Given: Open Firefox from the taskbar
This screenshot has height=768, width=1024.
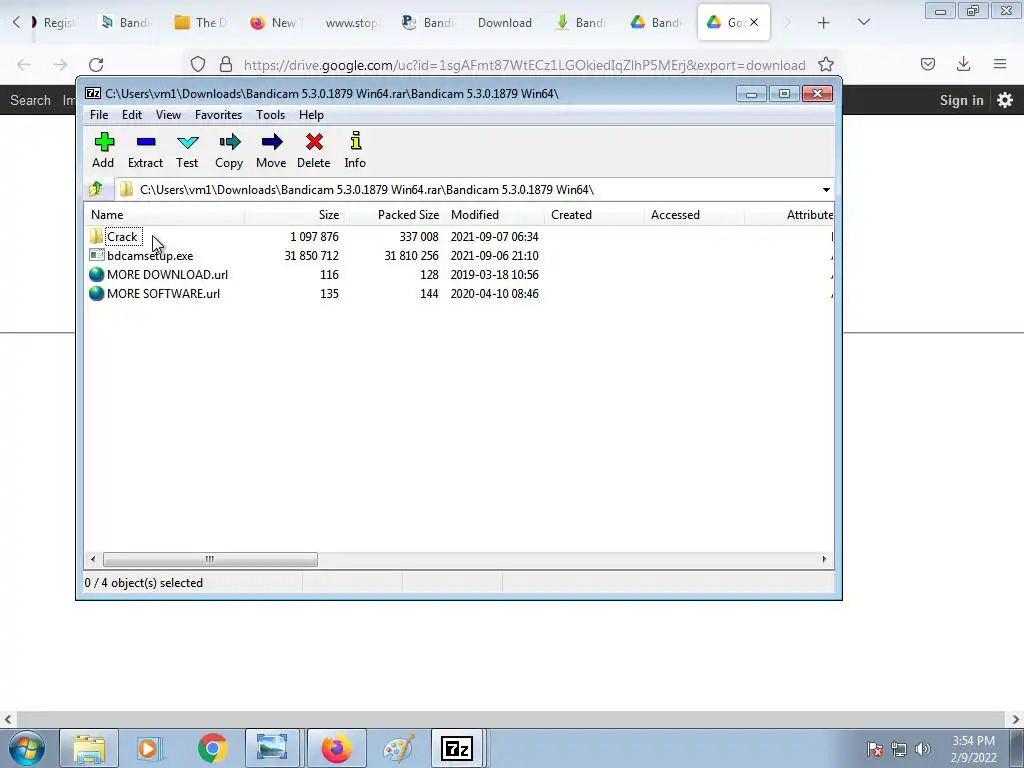Looking at the screenshot, I should [336, 748].
